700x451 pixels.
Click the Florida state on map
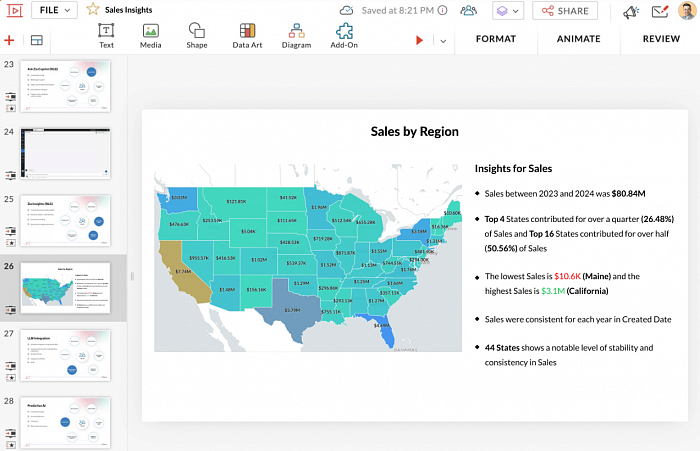(x=382, y=330)
